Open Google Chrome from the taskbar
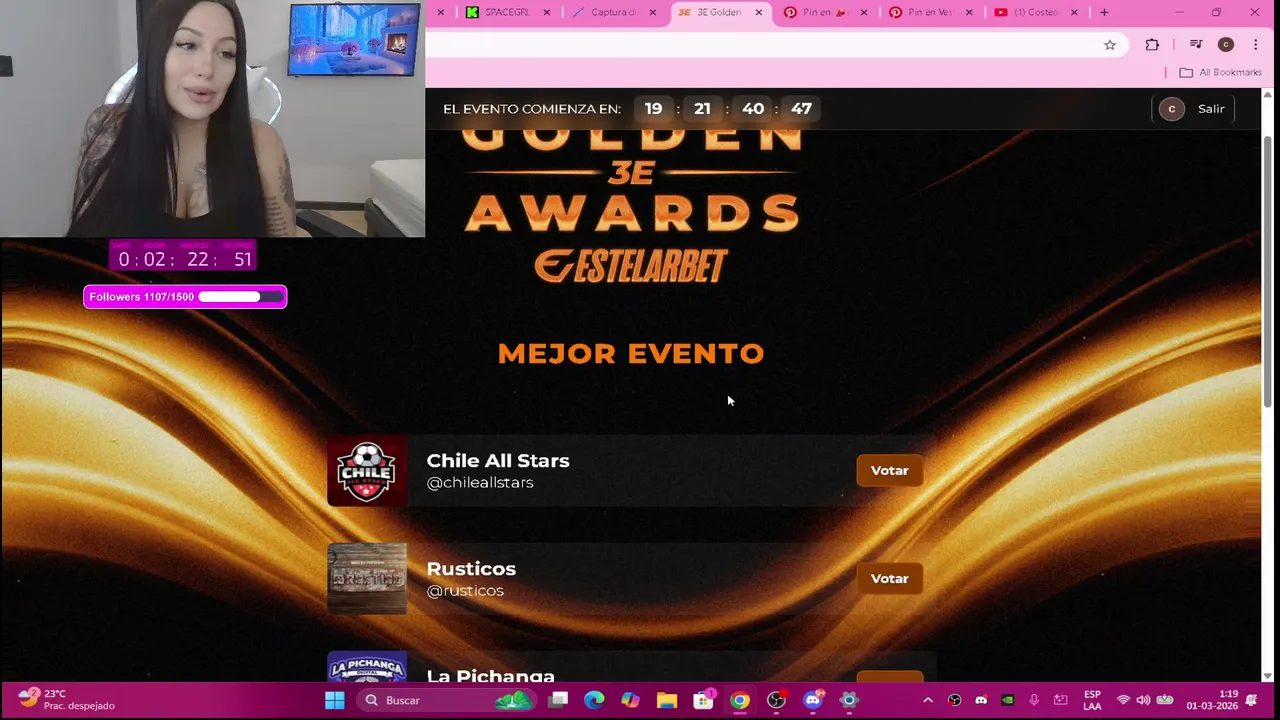Screen dimensions: 1280x720 [x=740, y=700]
